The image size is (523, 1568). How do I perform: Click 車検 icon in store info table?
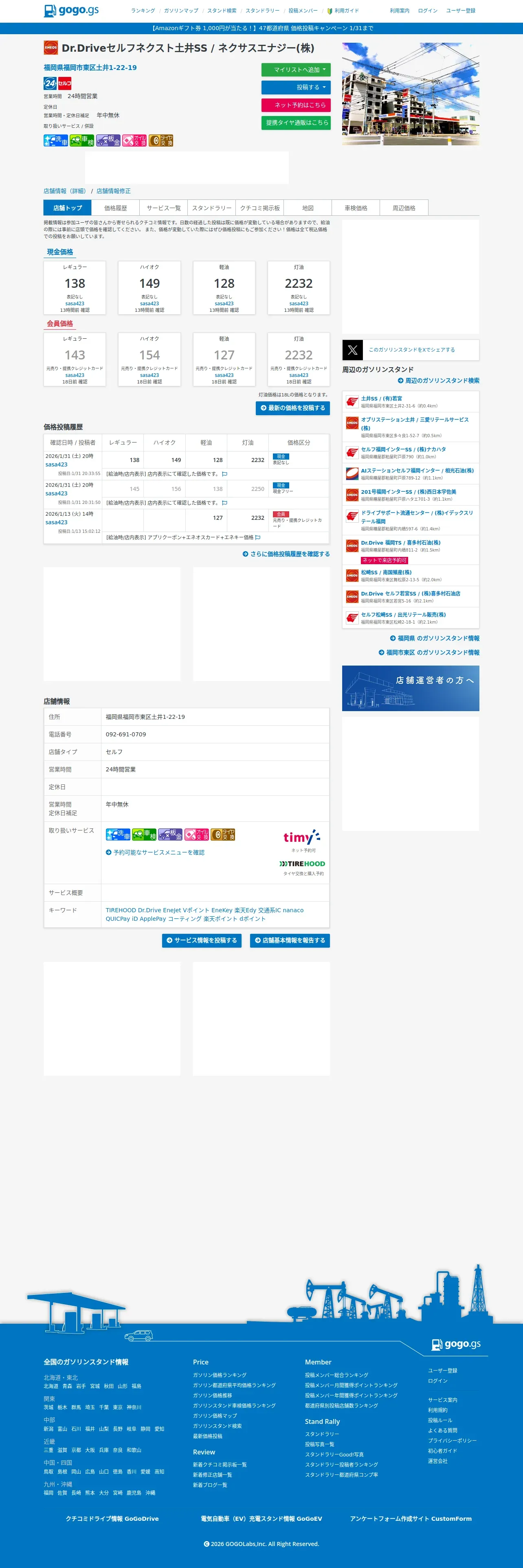[144, 834]
